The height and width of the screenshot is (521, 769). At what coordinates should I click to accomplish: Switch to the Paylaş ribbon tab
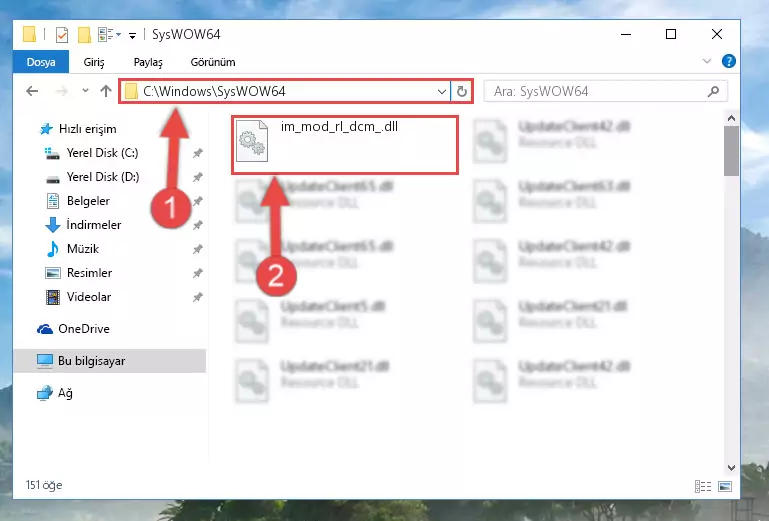[x=148, y=62]
